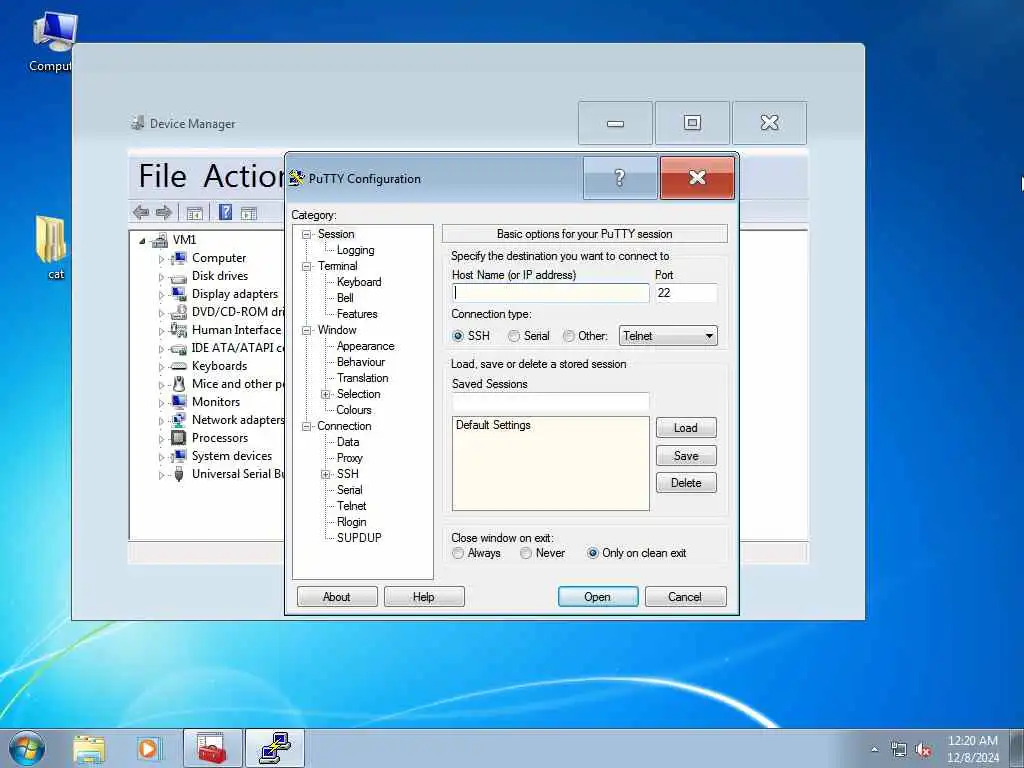Click the Port field showing 22

[x=686, y=293]
